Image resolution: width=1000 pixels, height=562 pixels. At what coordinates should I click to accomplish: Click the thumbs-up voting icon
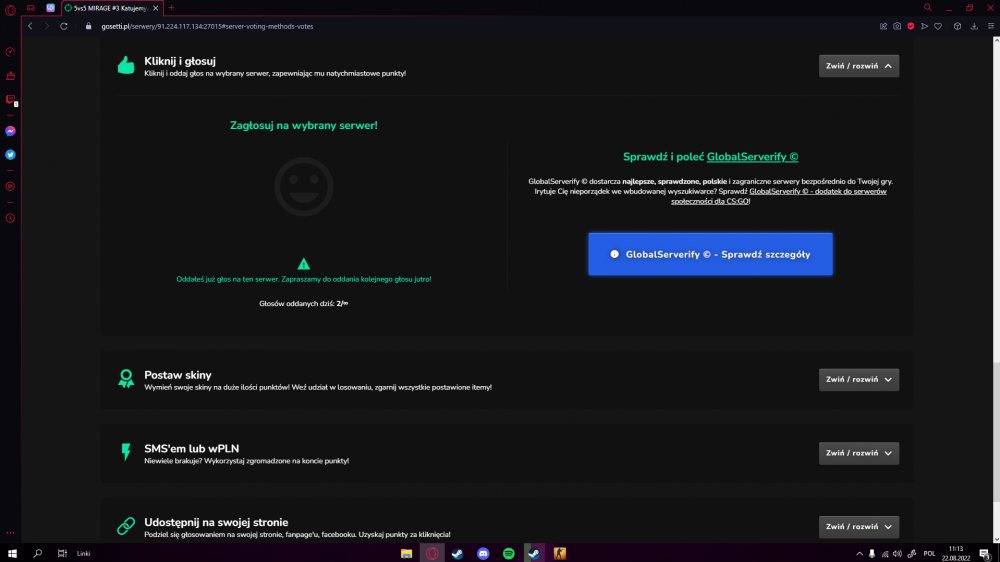click(126, 65)
